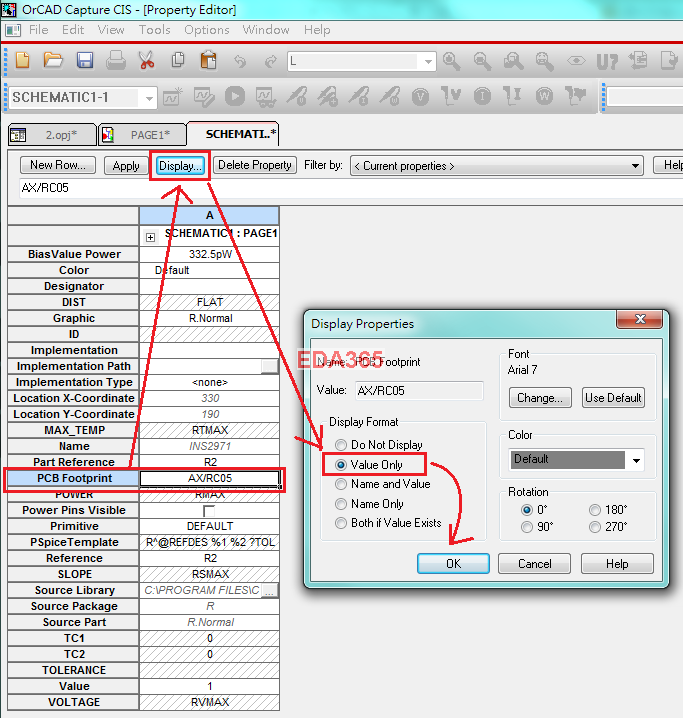
Task: Click the new simulation profile icon
Action: [x=173, y=97]
